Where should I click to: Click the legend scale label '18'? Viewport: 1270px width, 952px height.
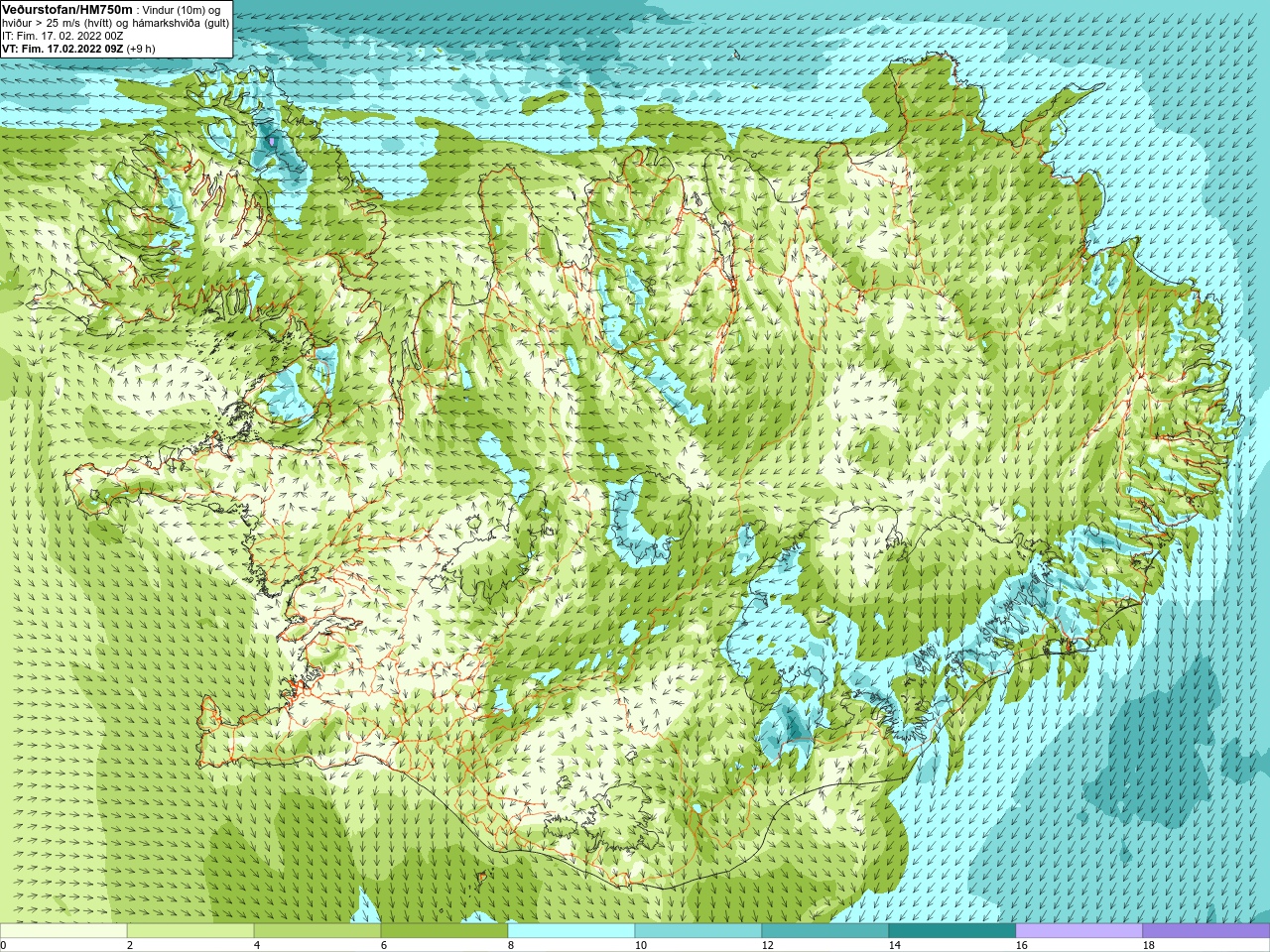(x=1148, y=946)
